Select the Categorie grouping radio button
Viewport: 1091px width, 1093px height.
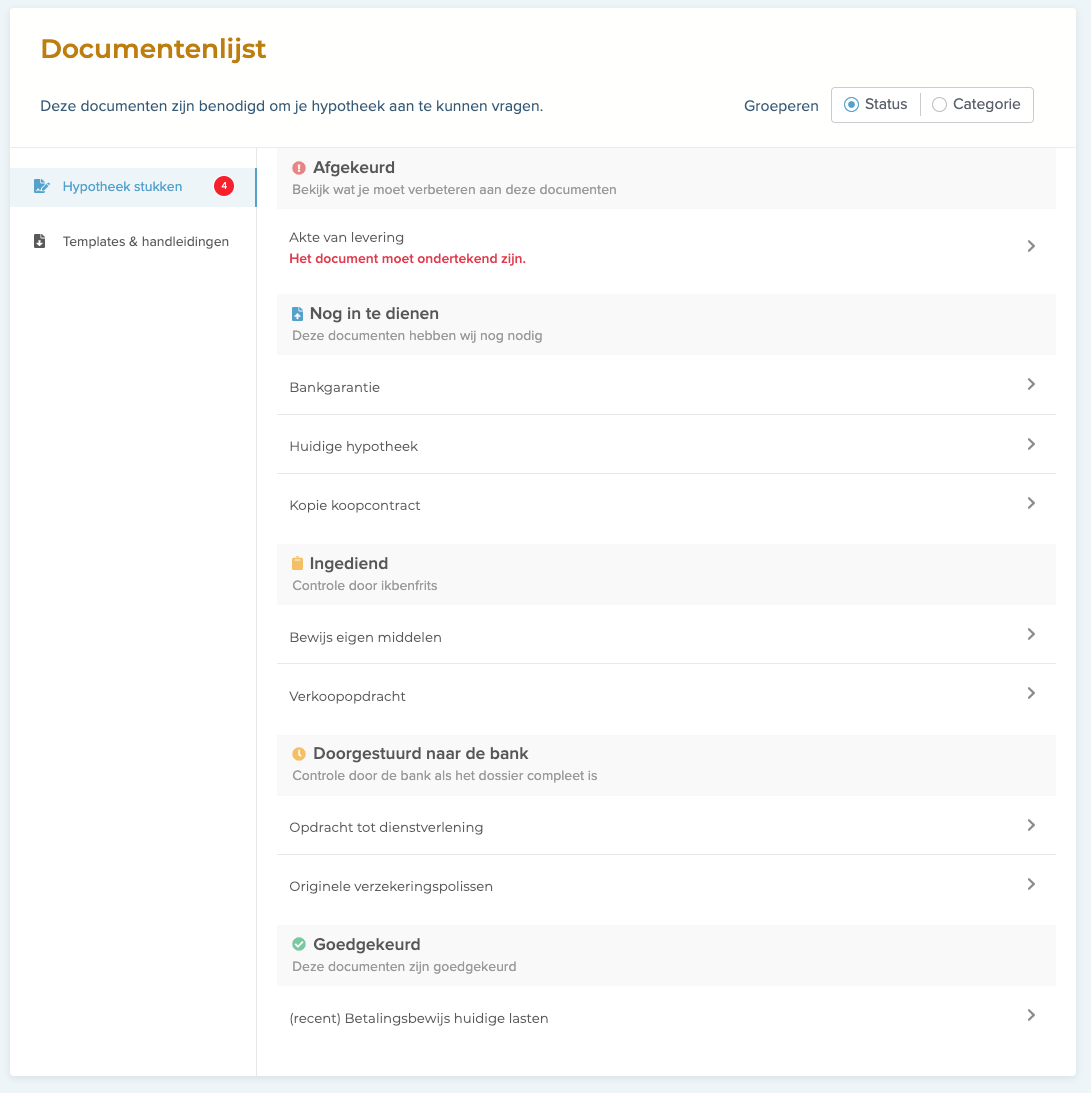coord(939,105)
